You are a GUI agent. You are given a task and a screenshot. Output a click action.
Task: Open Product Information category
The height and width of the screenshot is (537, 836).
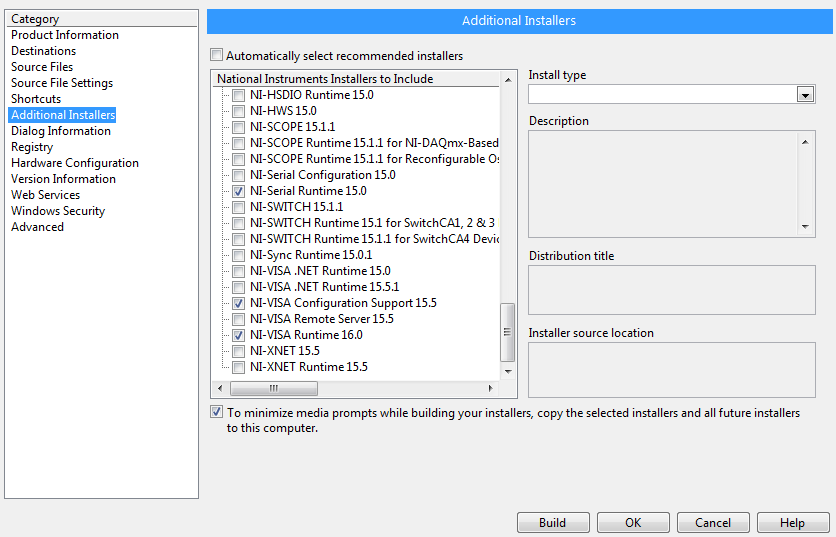(65, 35)
